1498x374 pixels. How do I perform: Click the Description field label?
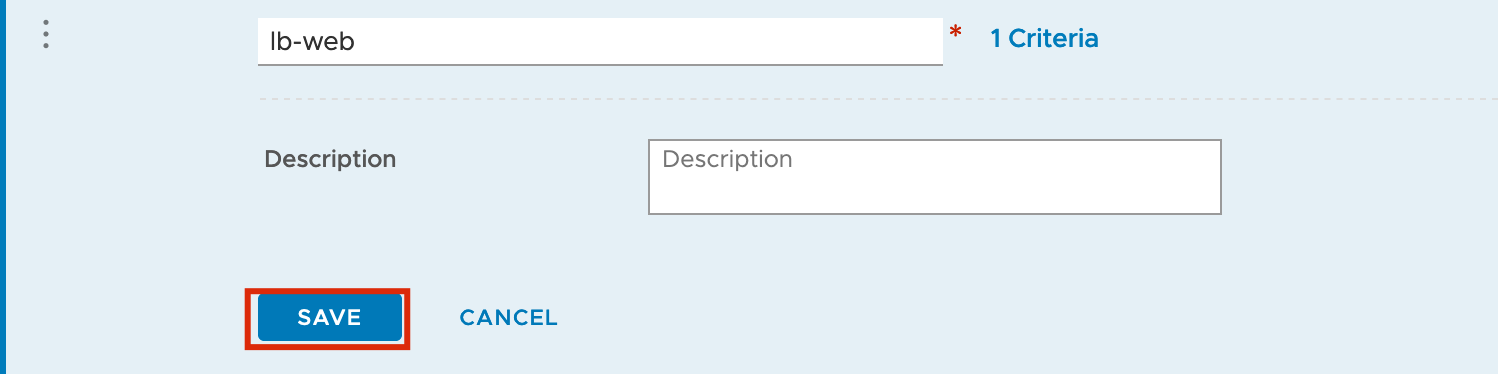tap(330, 159)
